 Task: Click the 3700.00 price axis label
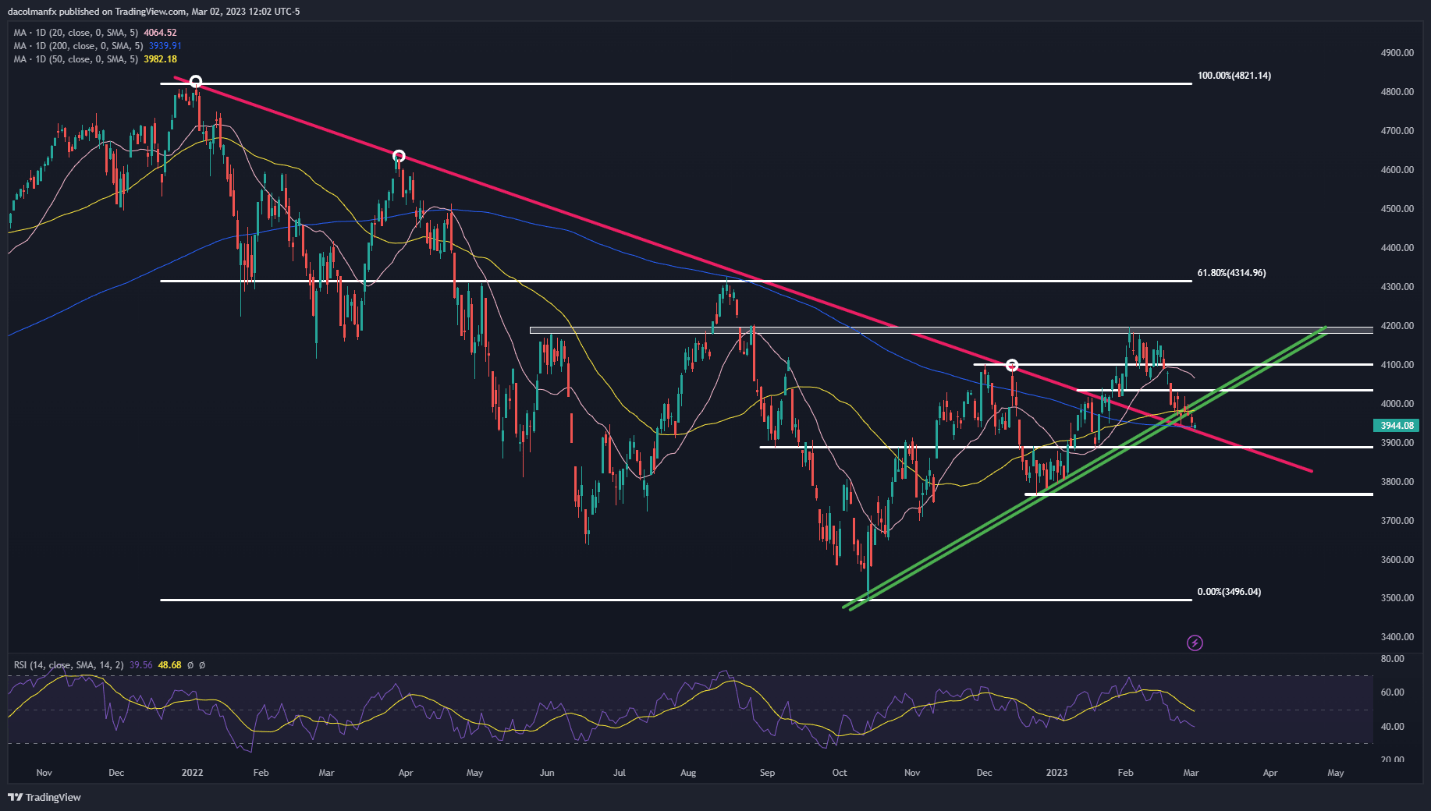[x=1396, y=521]
